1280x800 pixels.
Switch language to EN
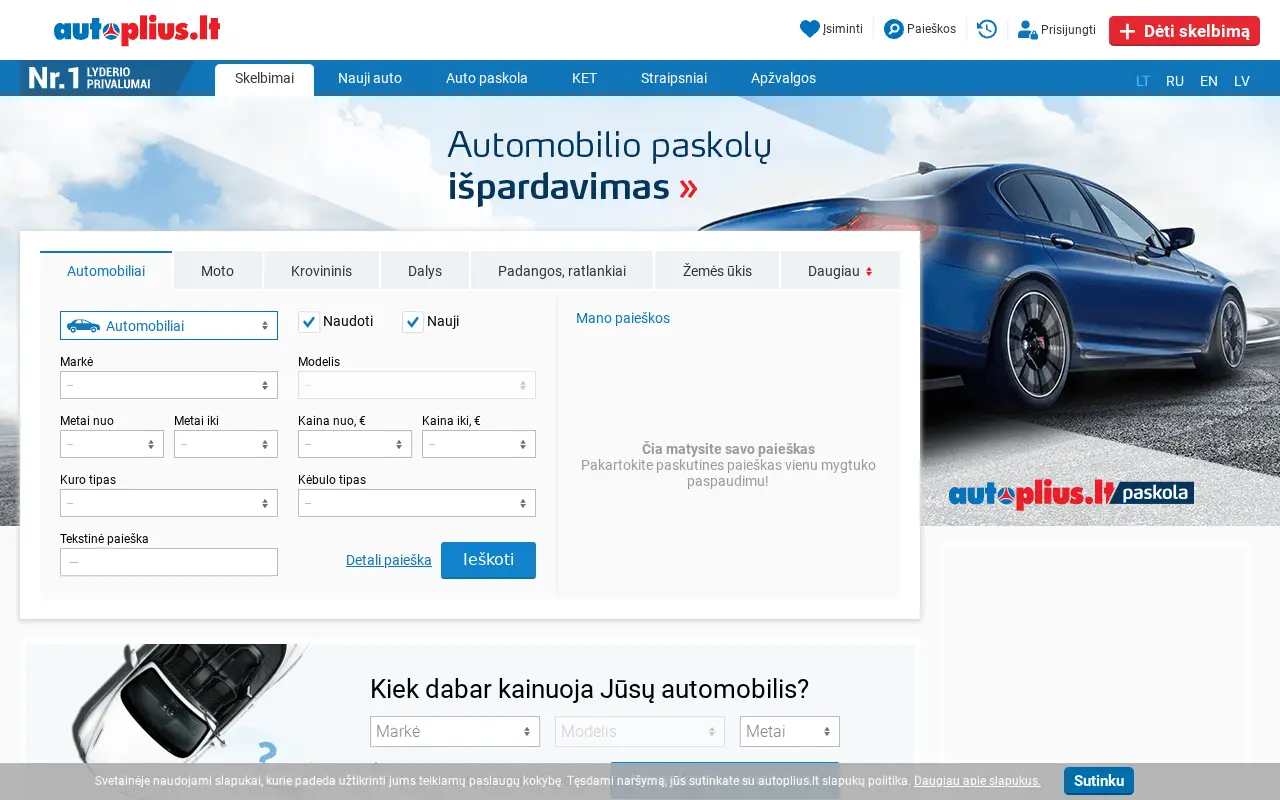point(1209,81)
